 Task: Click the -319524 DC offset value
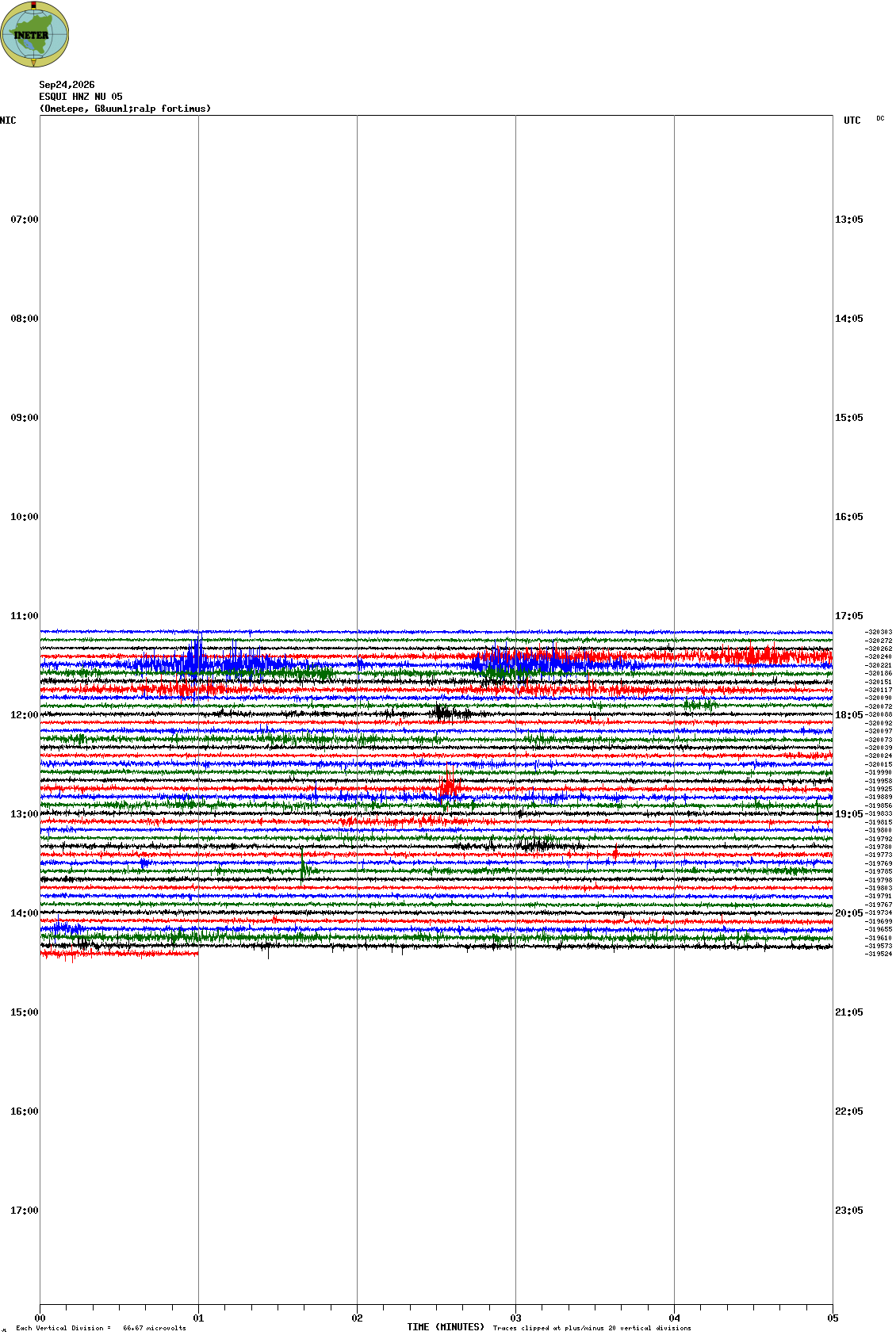coord(879,954)
